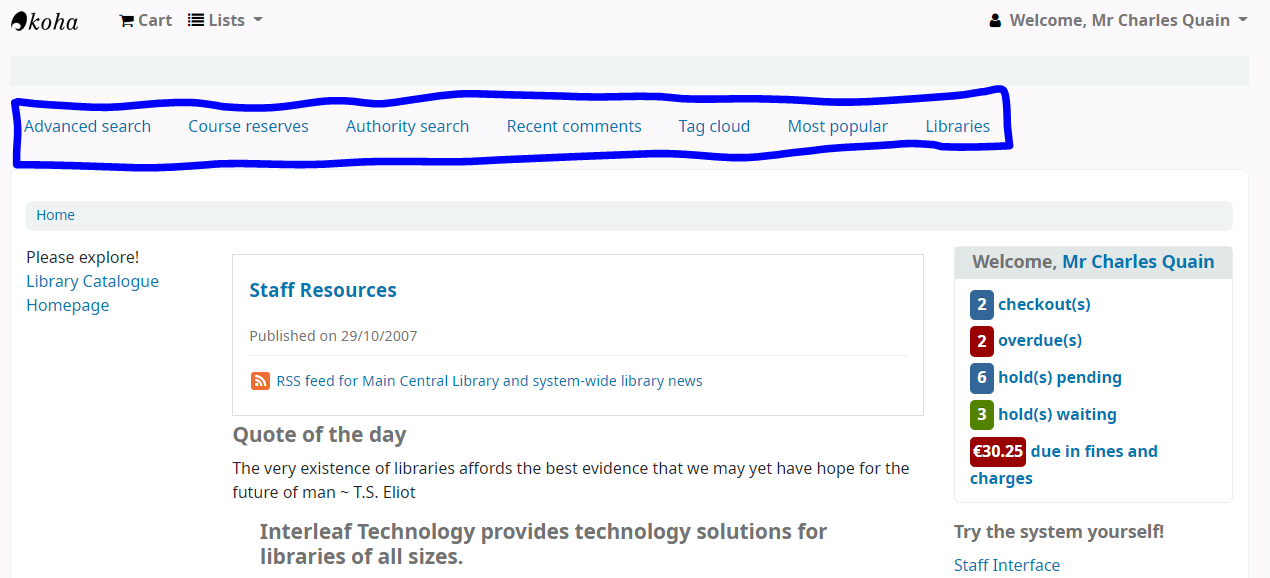View the 6 hold(s) pending
1270x578 pixels.
point(1046,378)
